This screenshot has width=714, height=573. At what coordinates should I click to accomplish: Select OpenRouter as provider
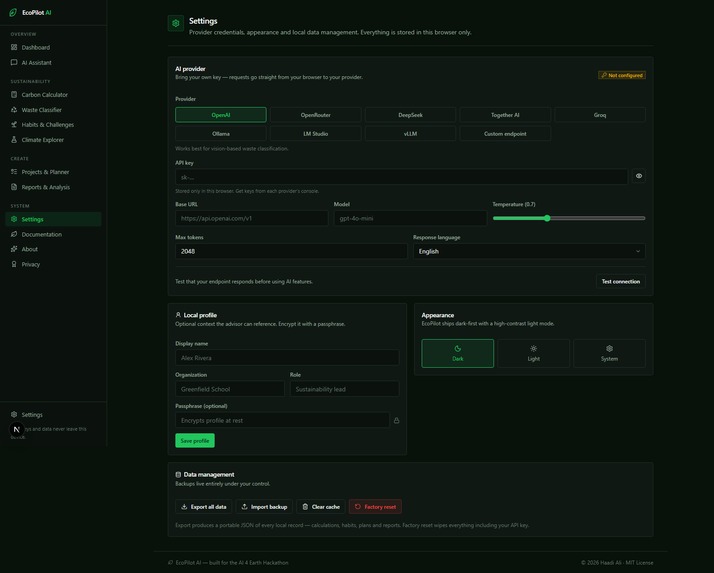316,115
